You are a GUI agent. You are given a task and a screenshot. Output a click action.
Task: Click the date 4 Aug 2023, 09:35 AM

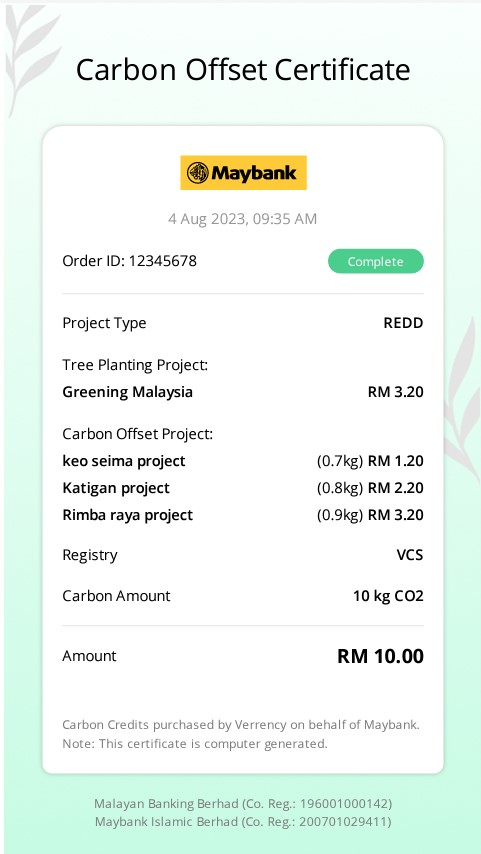tap(242, 219)
